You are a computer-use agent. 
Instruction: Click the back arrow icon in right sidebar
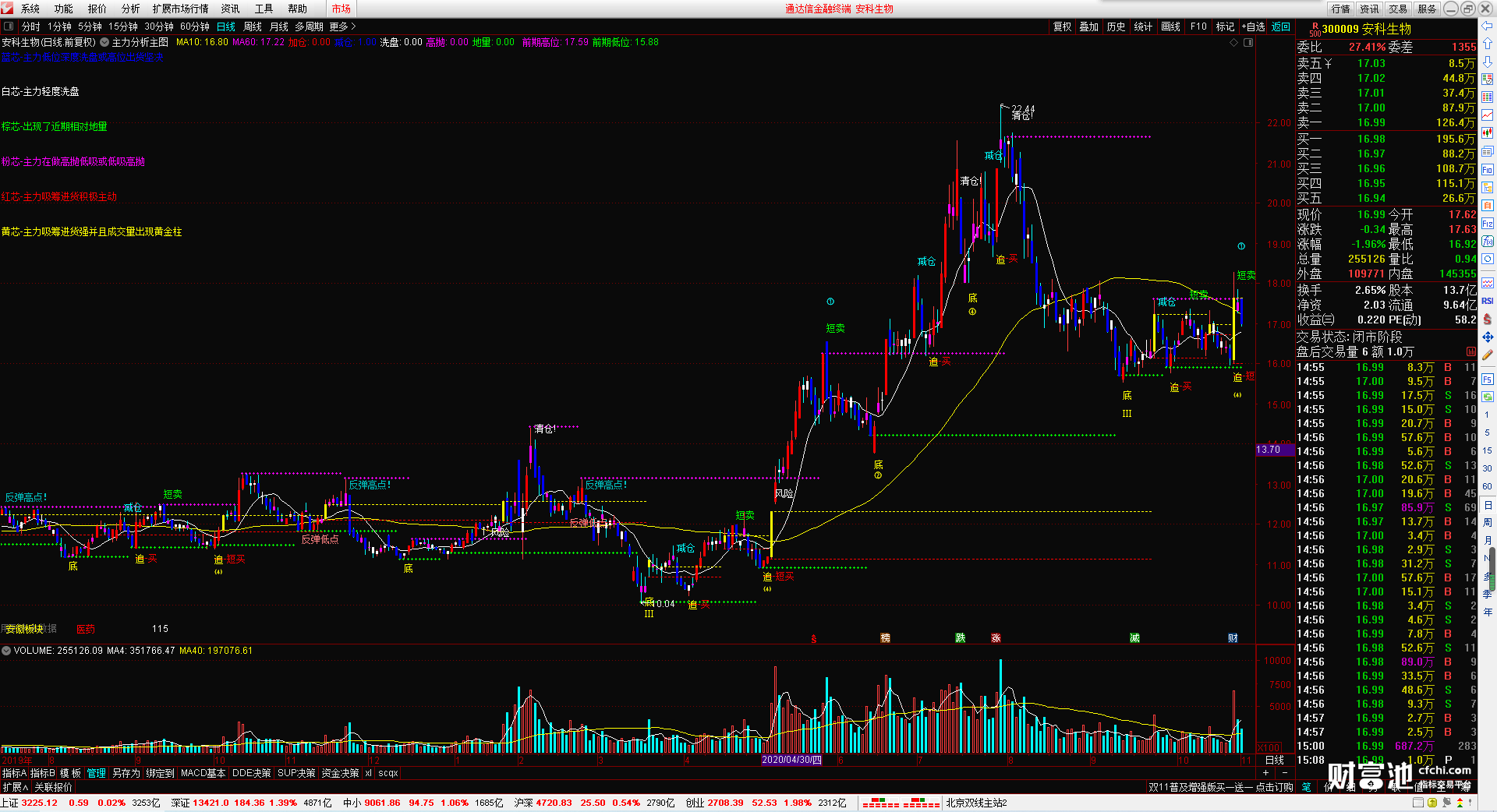(1488, 26)
